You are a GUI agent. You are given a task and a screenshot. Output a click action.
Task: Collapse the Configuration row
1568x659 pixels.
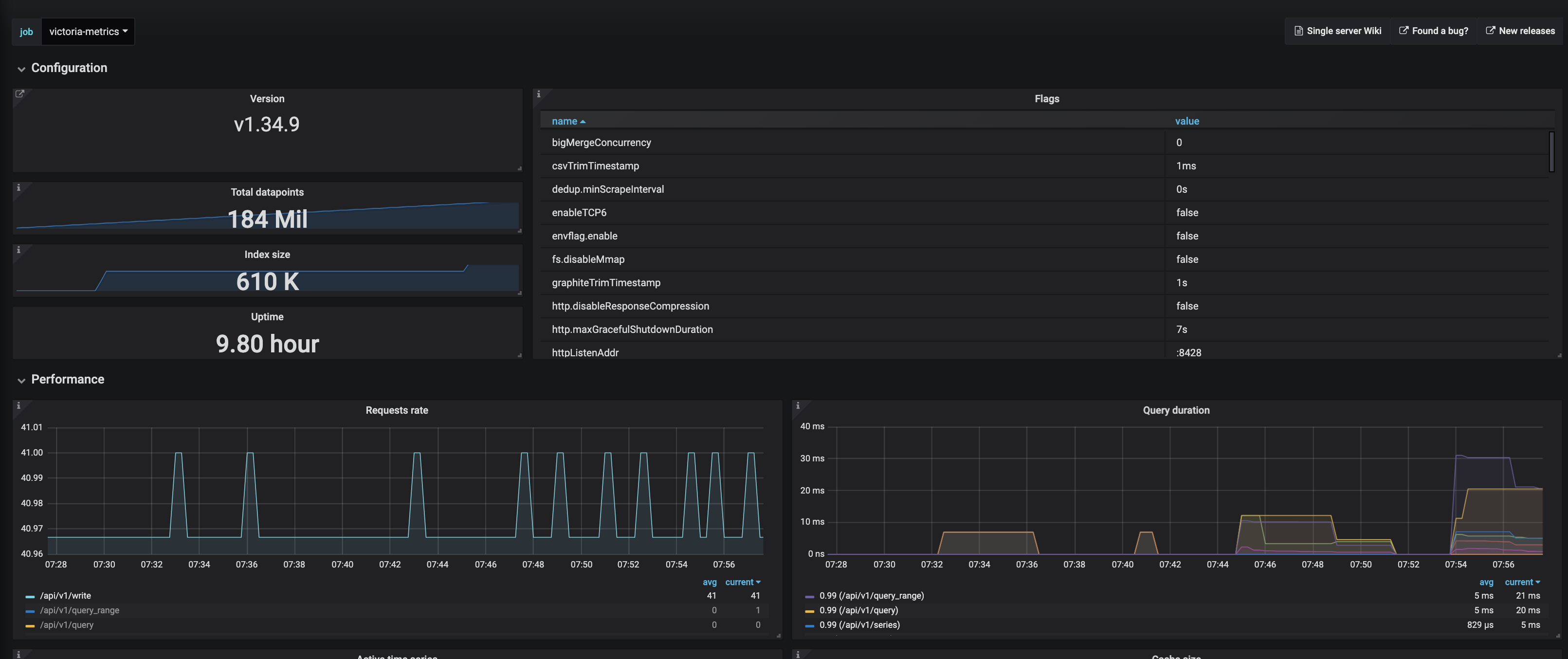pos(69,68)
